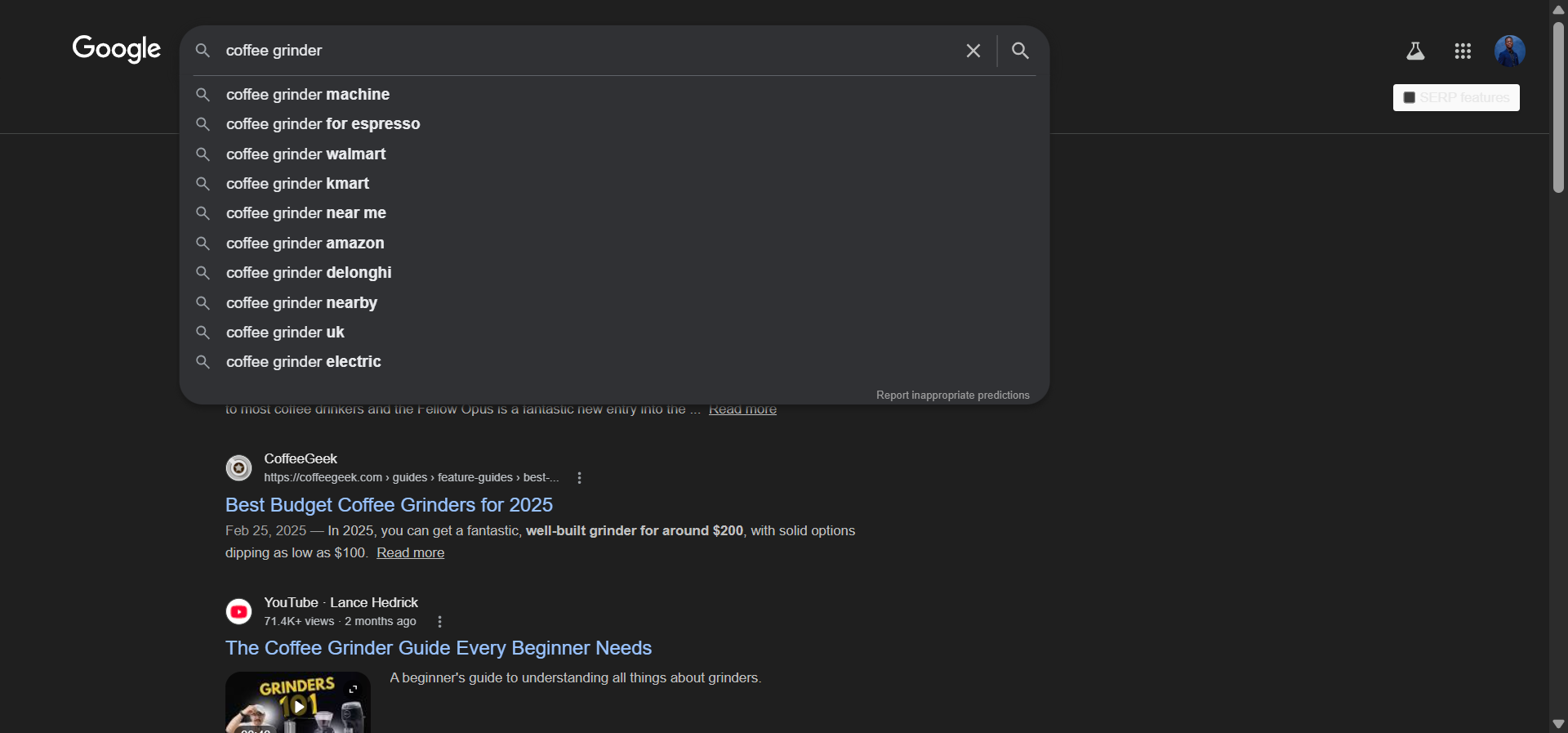Choose suggestion coffee grinder nearby
The image size is (1568, 733).
[614, 303]
